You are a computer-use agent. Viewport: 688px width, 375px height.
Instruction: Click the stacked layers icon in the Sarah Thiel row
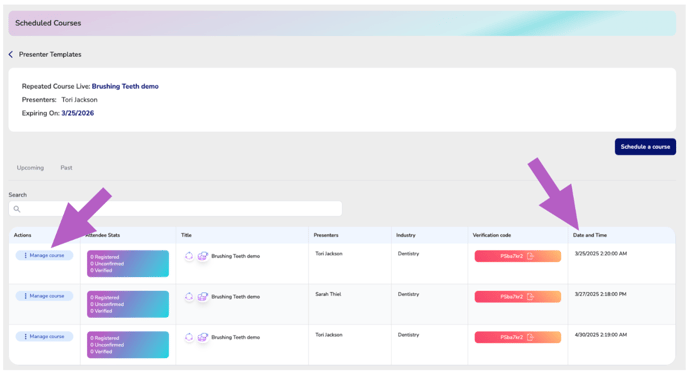(202, 297)
